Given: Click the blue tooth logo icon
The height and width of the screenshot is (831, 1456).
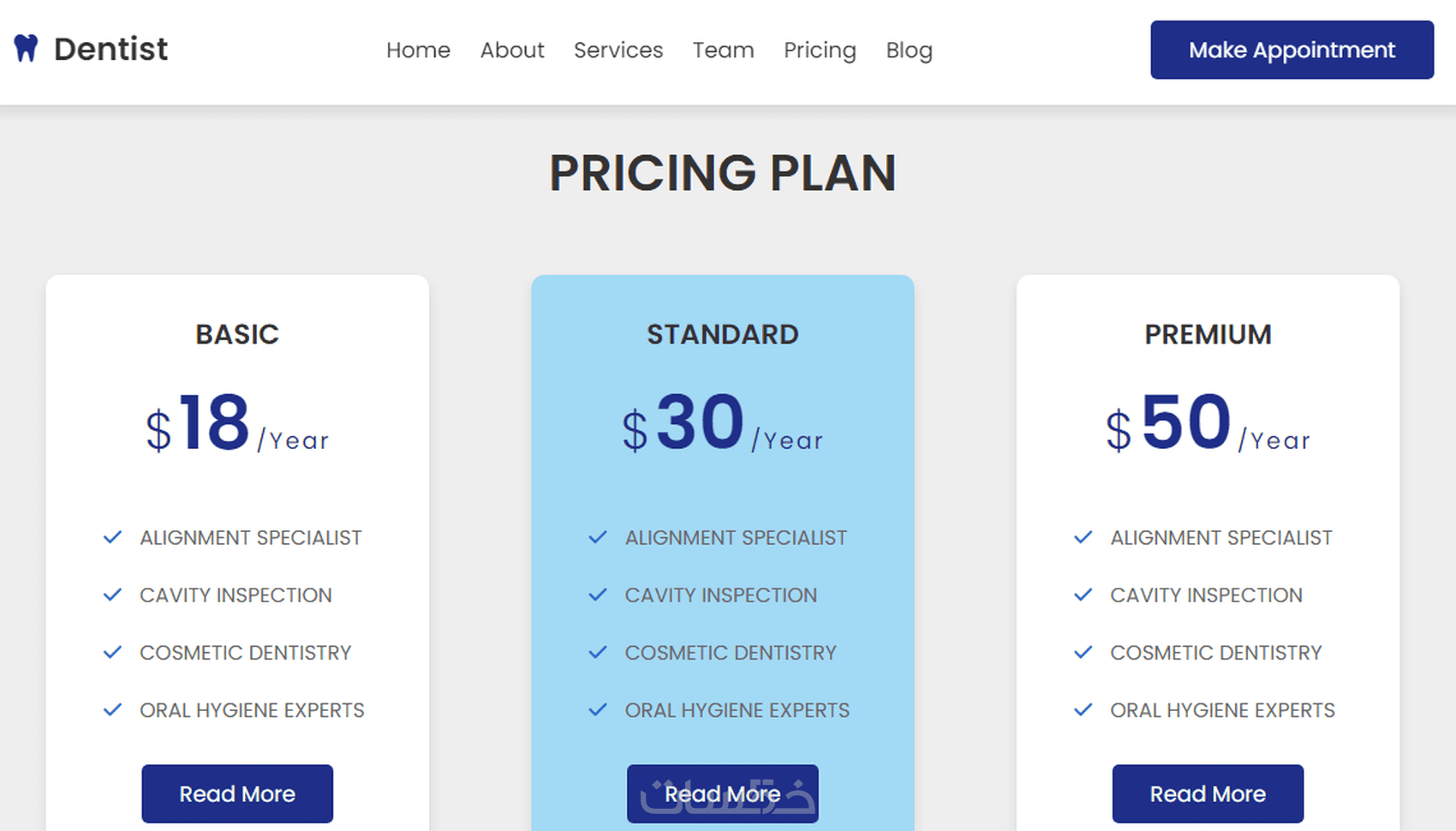Looking at the screenshot, I should [27, 49].
